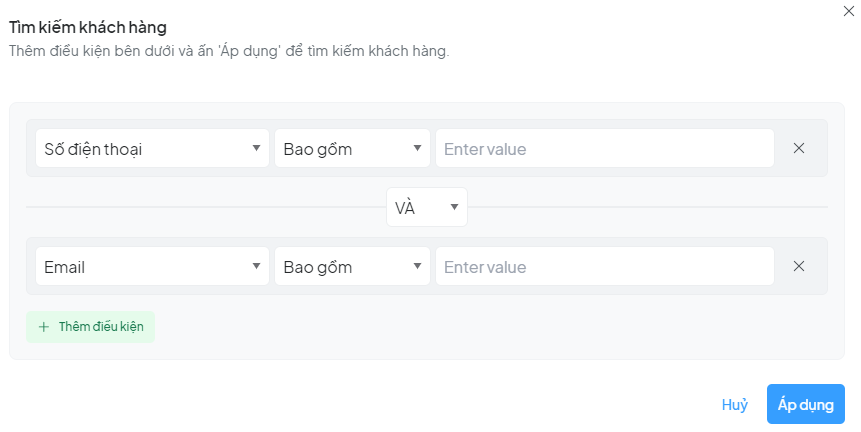Click the plus icon in Thêm điều kiện
The height and width of the screenshot is (432, 861).
pos(43,327)
